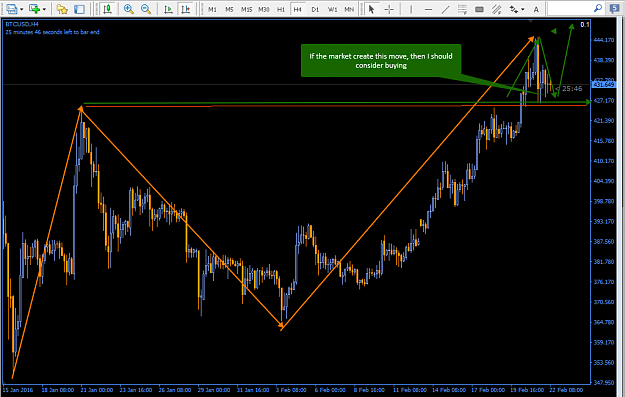Click the New Chart icon
This screenshot has height=397, width=625.
34,9
